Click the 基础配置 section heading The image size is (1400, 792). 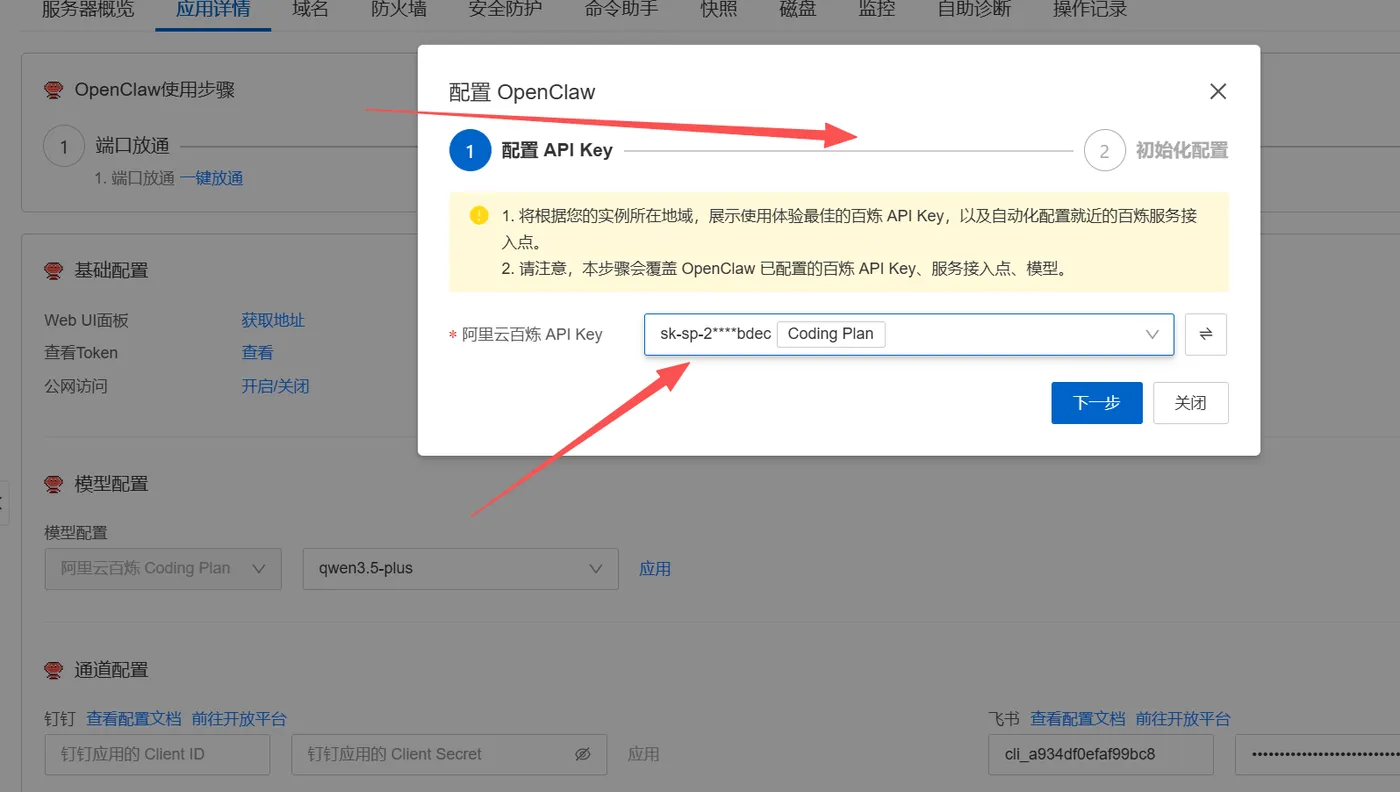pyautogui.click(x=111, y=270)
